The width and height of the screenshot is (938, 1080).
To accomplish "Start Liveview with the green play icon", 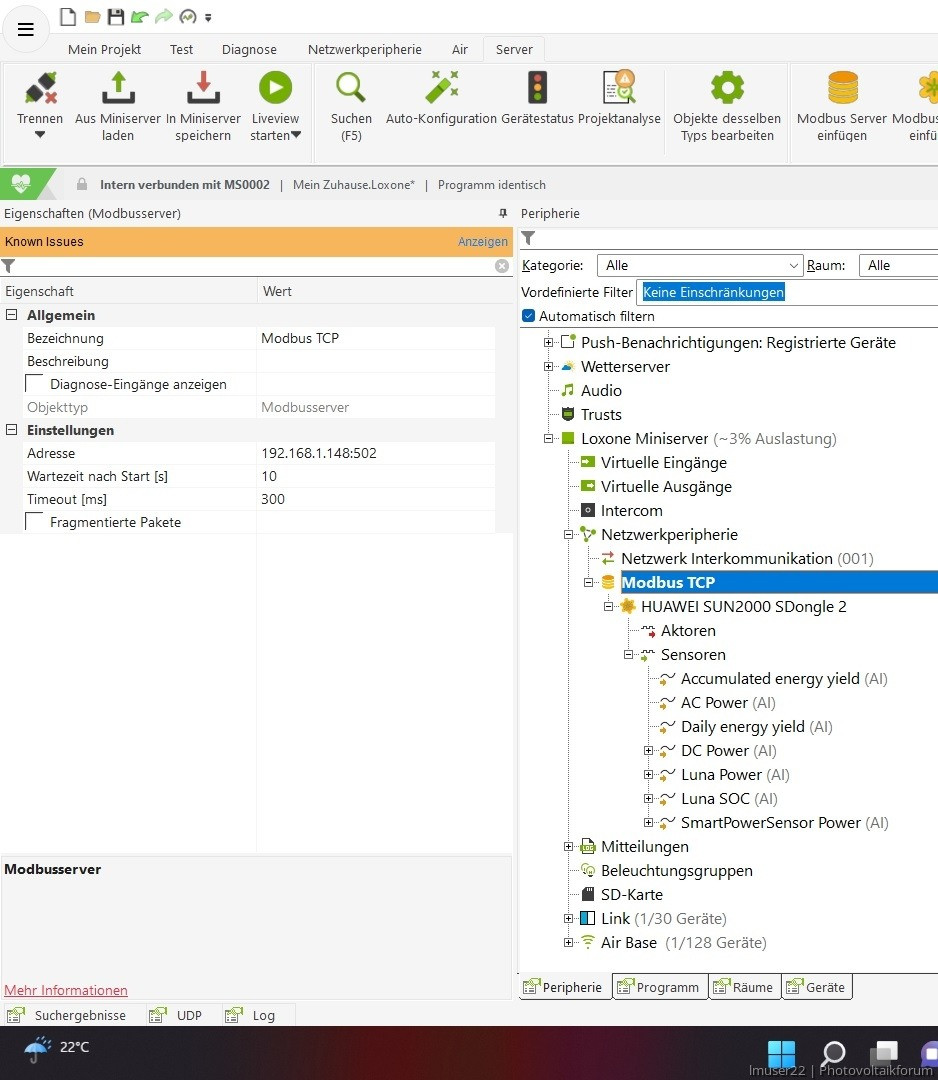I will (275, 87).
